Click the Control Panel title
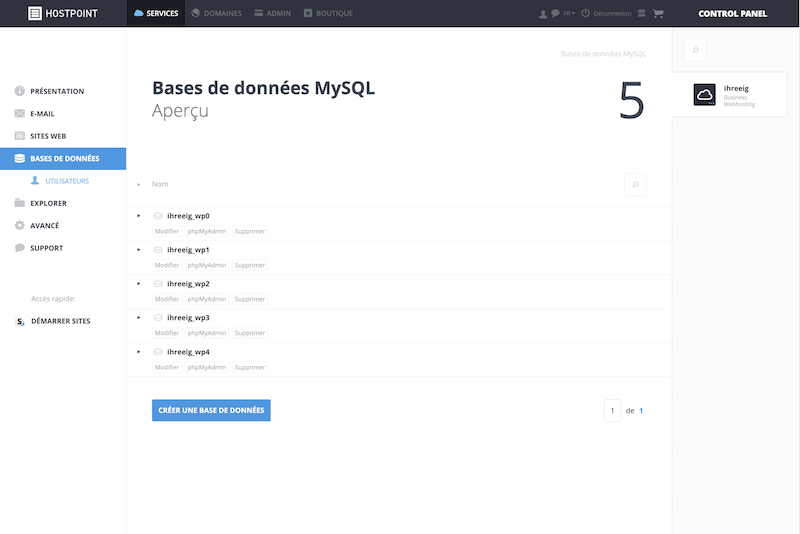 coord(732,14)
